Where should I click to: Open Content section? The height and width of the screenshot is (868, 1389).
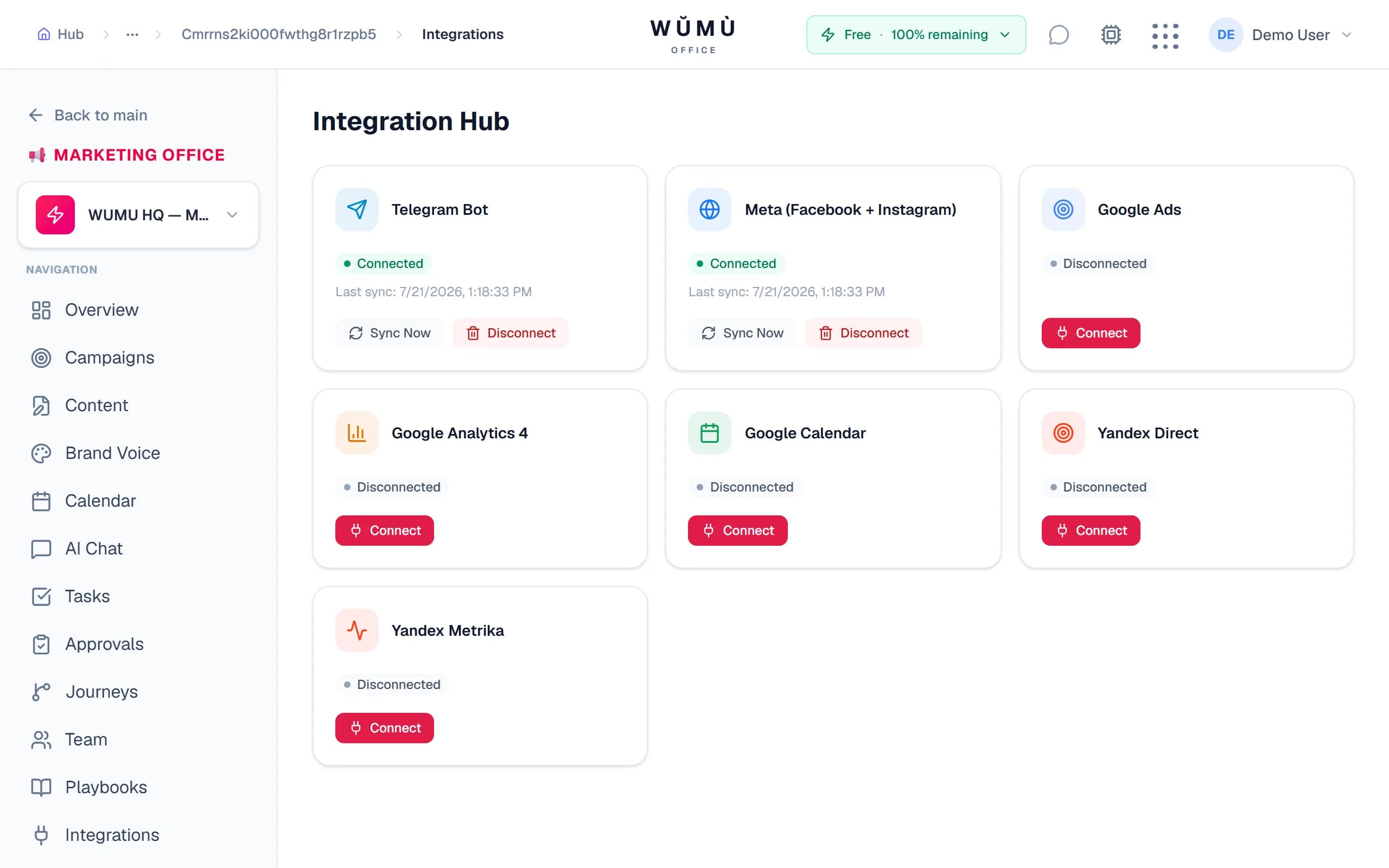[x=138, y=405]
